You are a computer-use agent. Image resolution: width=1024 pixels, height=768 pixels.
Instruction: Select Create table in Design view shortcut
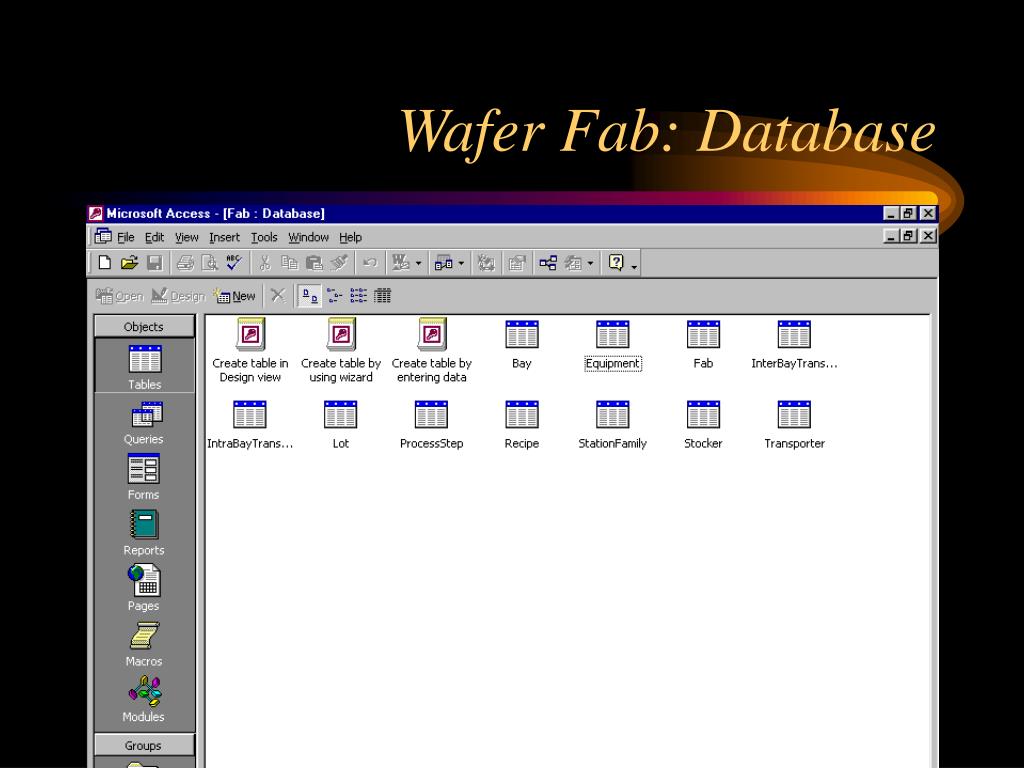(250, 351)
